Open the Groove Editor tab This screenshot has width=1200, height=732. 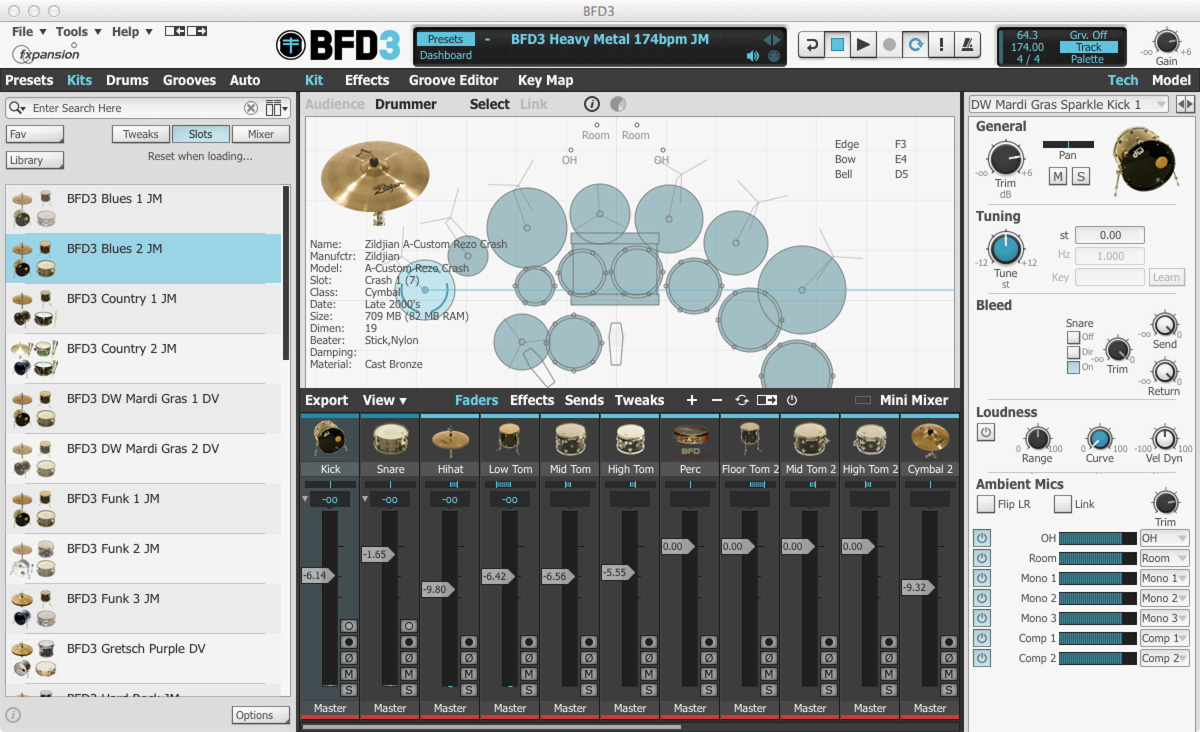453,80
